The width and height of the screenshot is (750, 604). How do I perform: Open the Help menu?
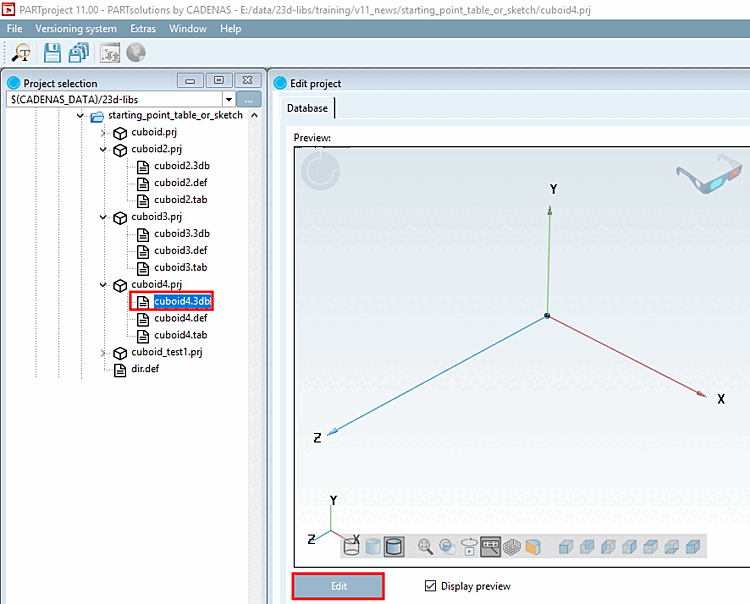[x=231, y=29]
